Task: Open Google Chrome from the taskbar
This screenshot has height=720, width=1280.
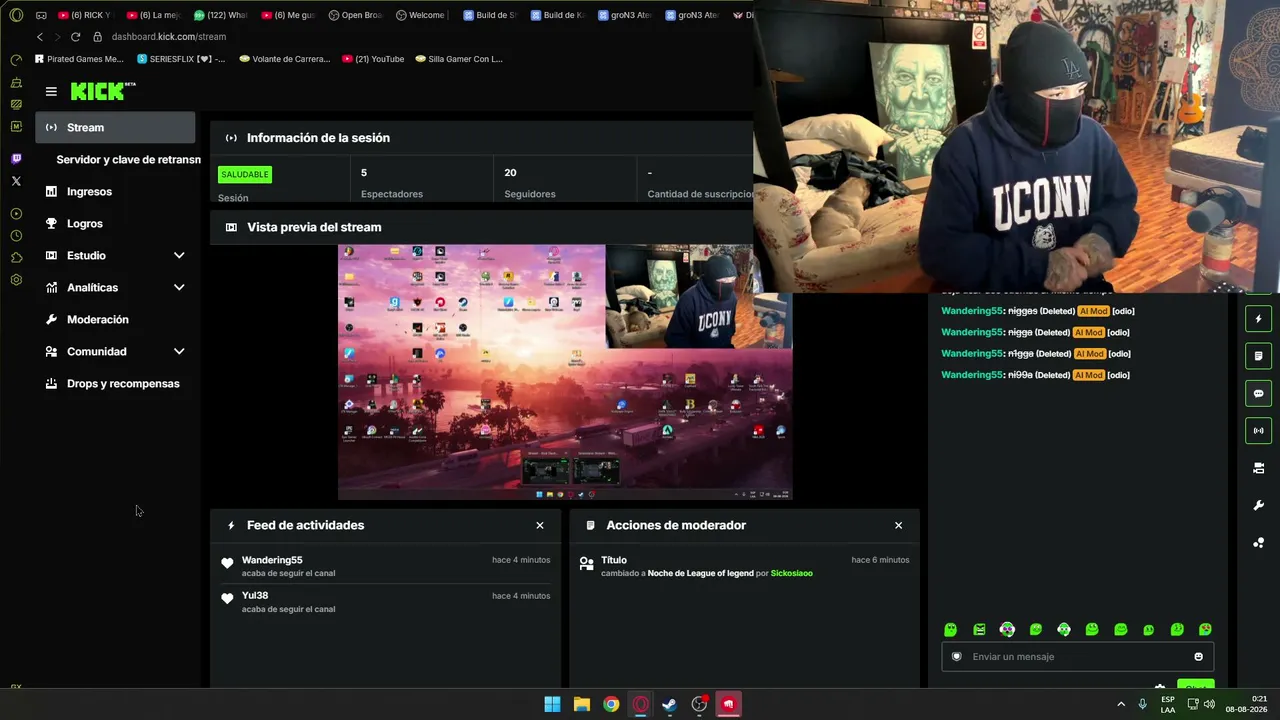Action: click(611, 704)
